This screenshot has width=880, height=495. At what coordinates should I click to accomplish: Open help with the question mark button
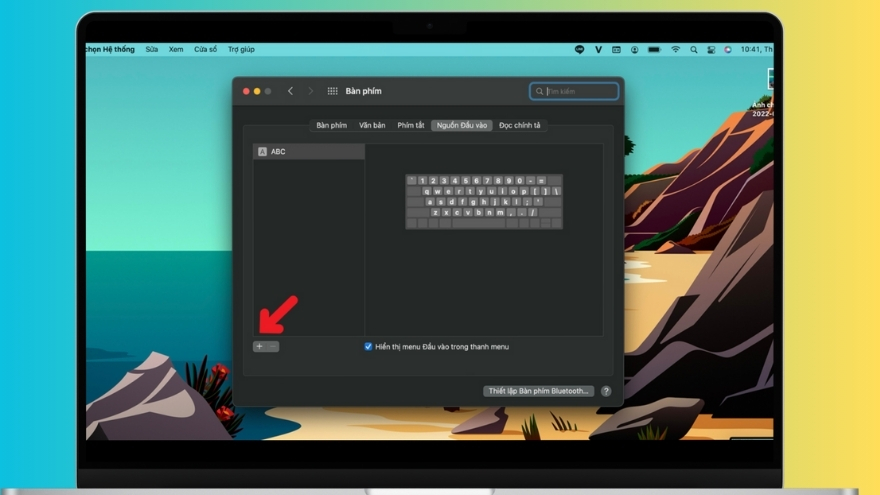[606, 391]
